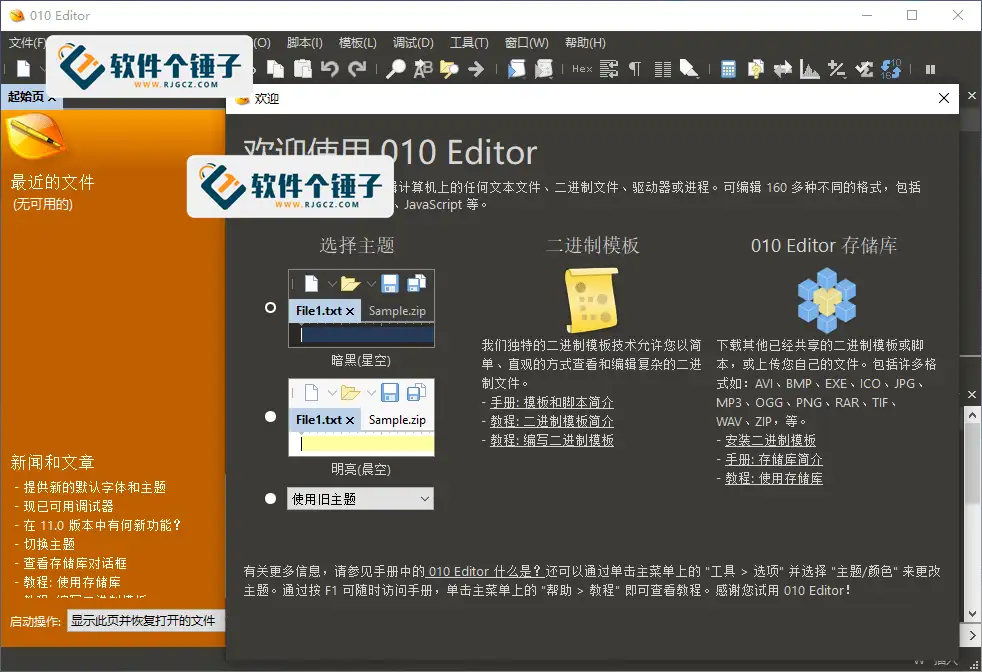Switch to the 起始页 tab
Viewport: 982px width, 672px height.
[x=26, y=96]
